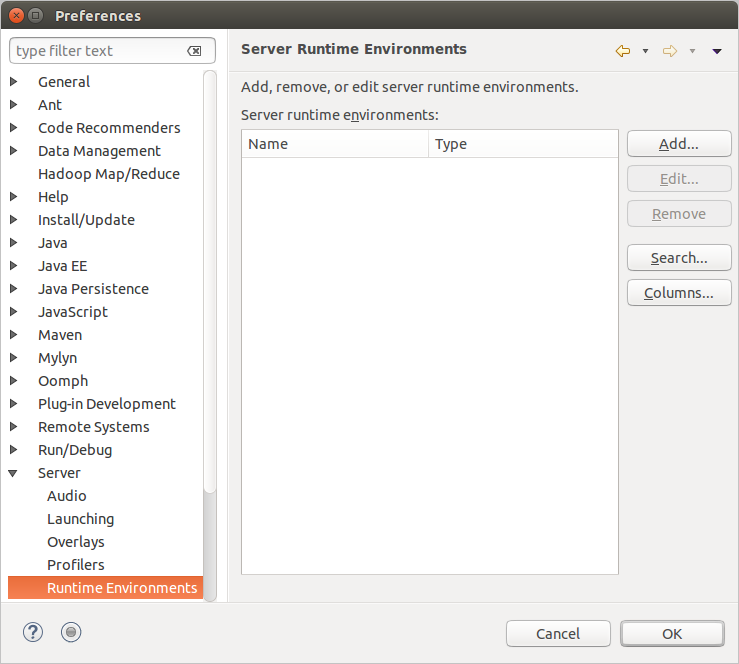The width and height of the screenshot is (739, 664).
Task: Click the yellow Back arrow icon
Action: 623,51
